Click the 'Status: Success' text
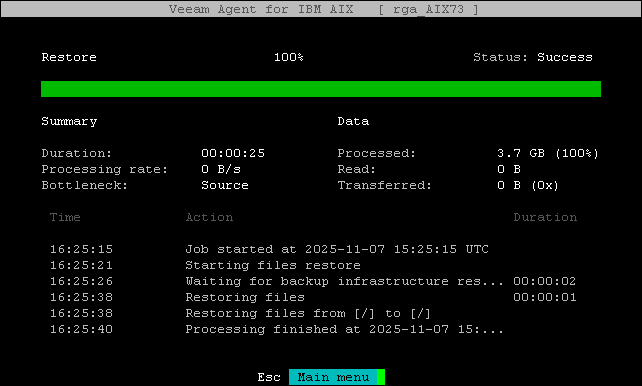The image size is (642, 386). pos(533,57)
